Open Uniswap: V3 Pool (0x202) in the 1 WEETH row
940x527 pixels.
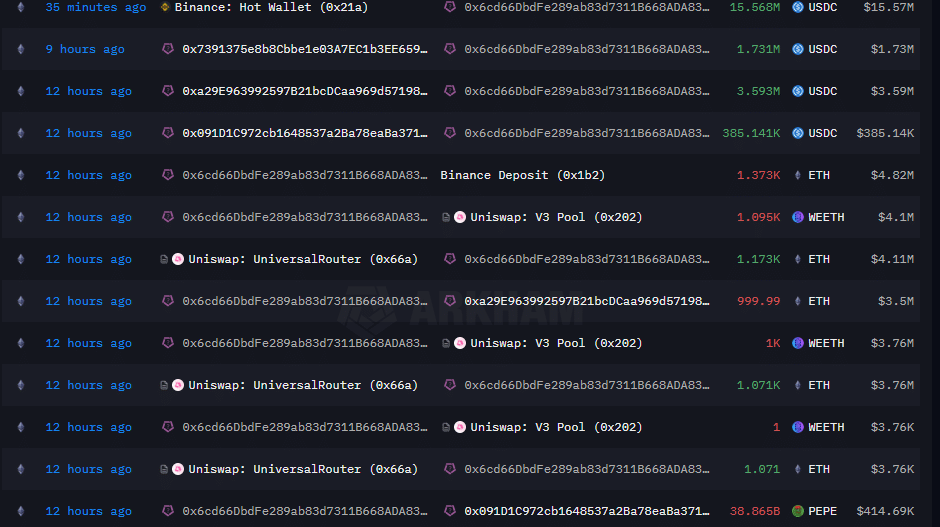[x=556, y=427]
